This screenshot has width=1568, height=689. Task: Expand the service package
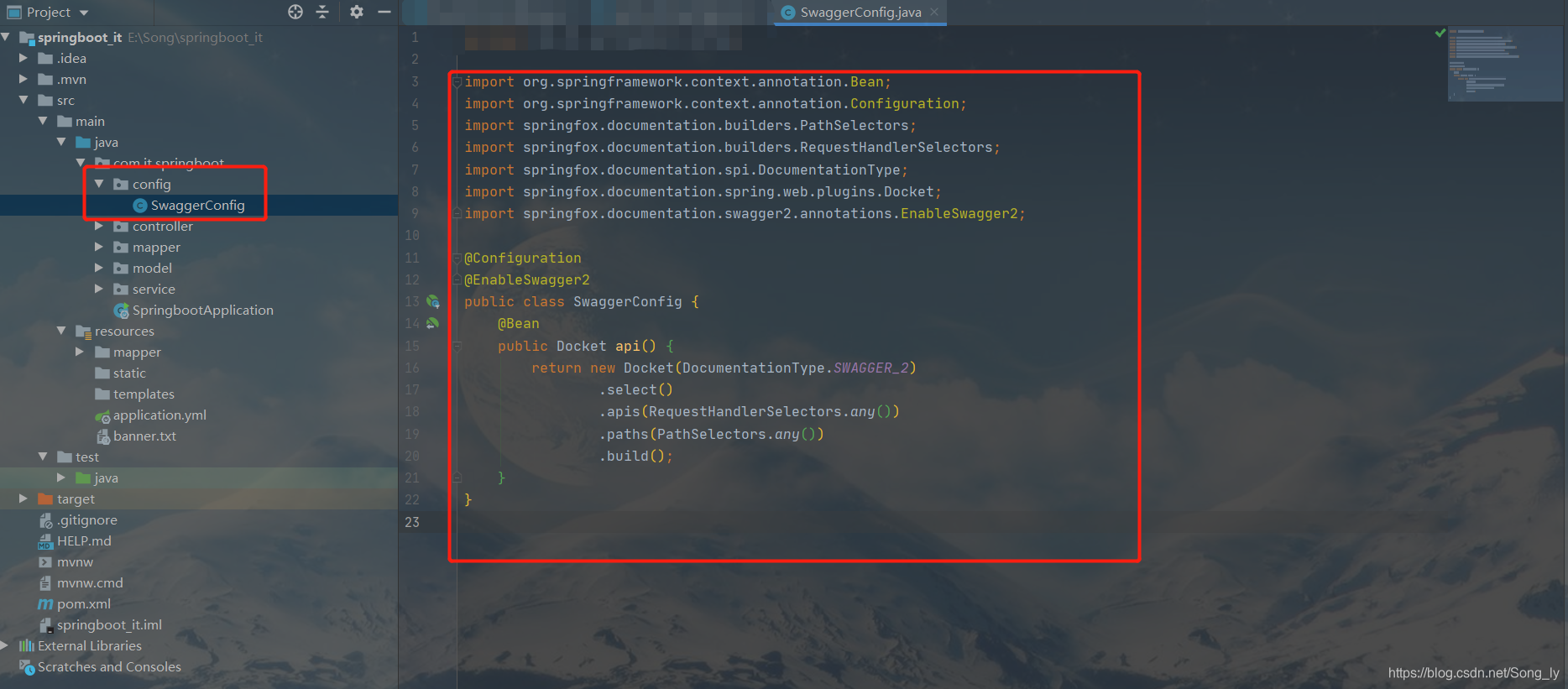coord(99,289)
